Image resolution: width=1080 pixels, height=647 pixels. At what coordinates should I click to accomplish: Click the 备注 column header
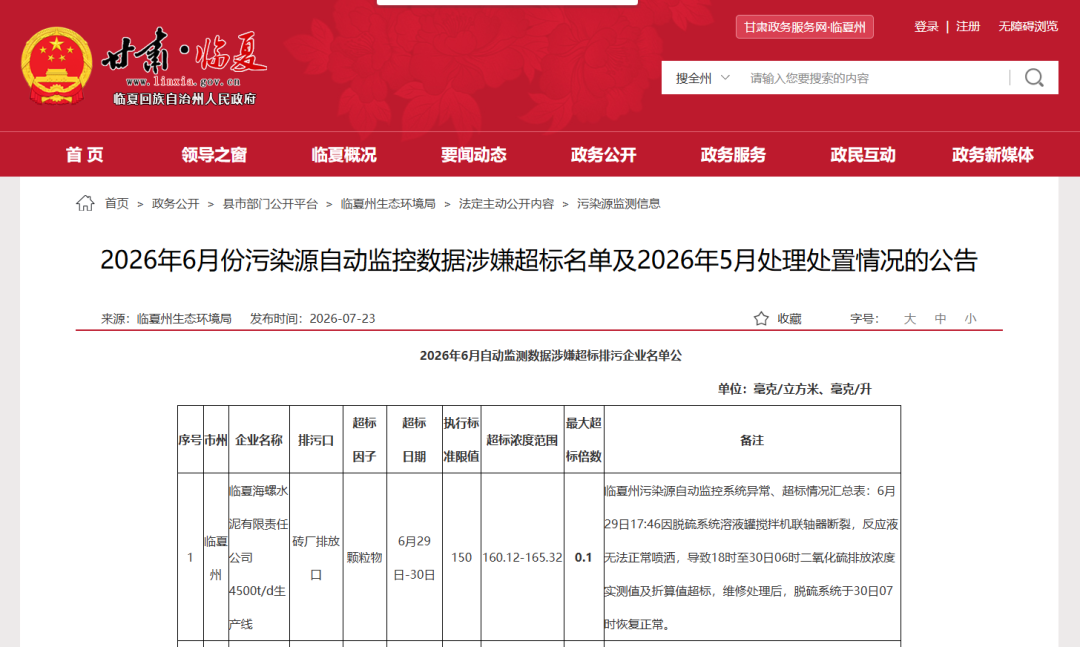click(751, 440)
